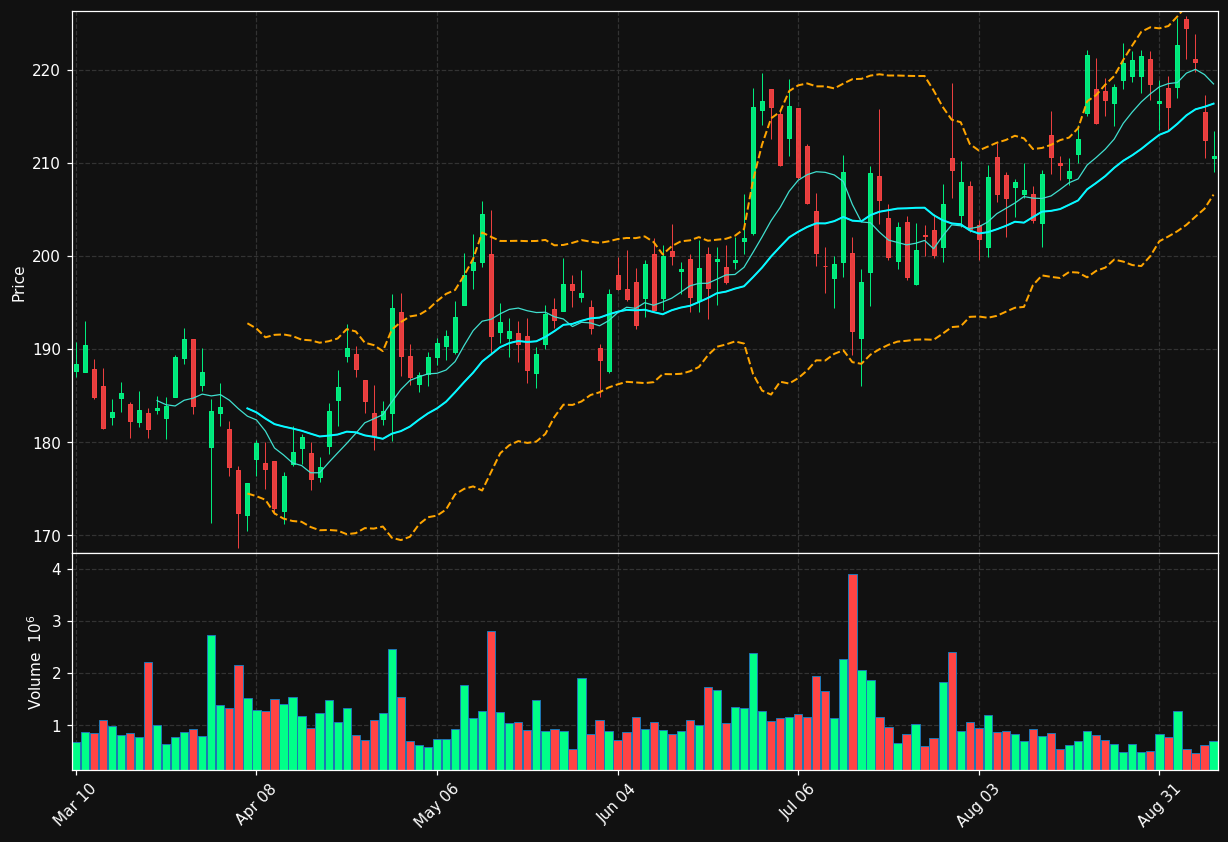Click the 'Jun 04' date label

[617, 806]
